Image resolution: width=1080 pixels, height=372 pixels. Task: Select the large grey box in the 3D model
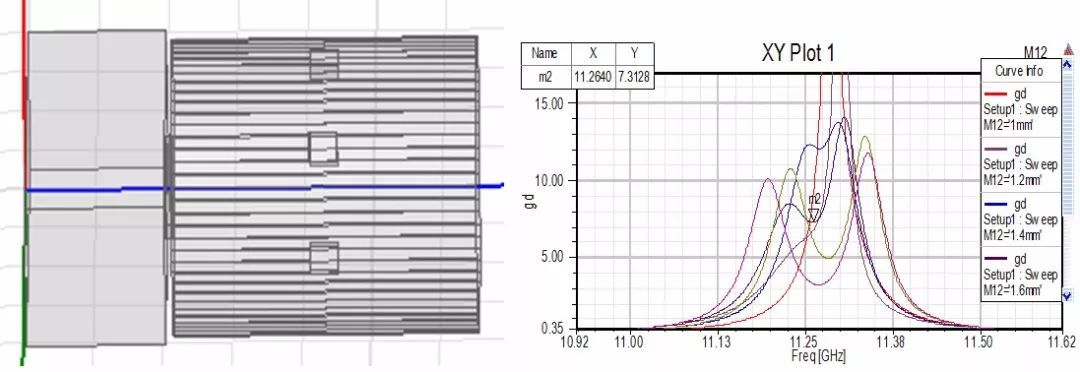96,187
